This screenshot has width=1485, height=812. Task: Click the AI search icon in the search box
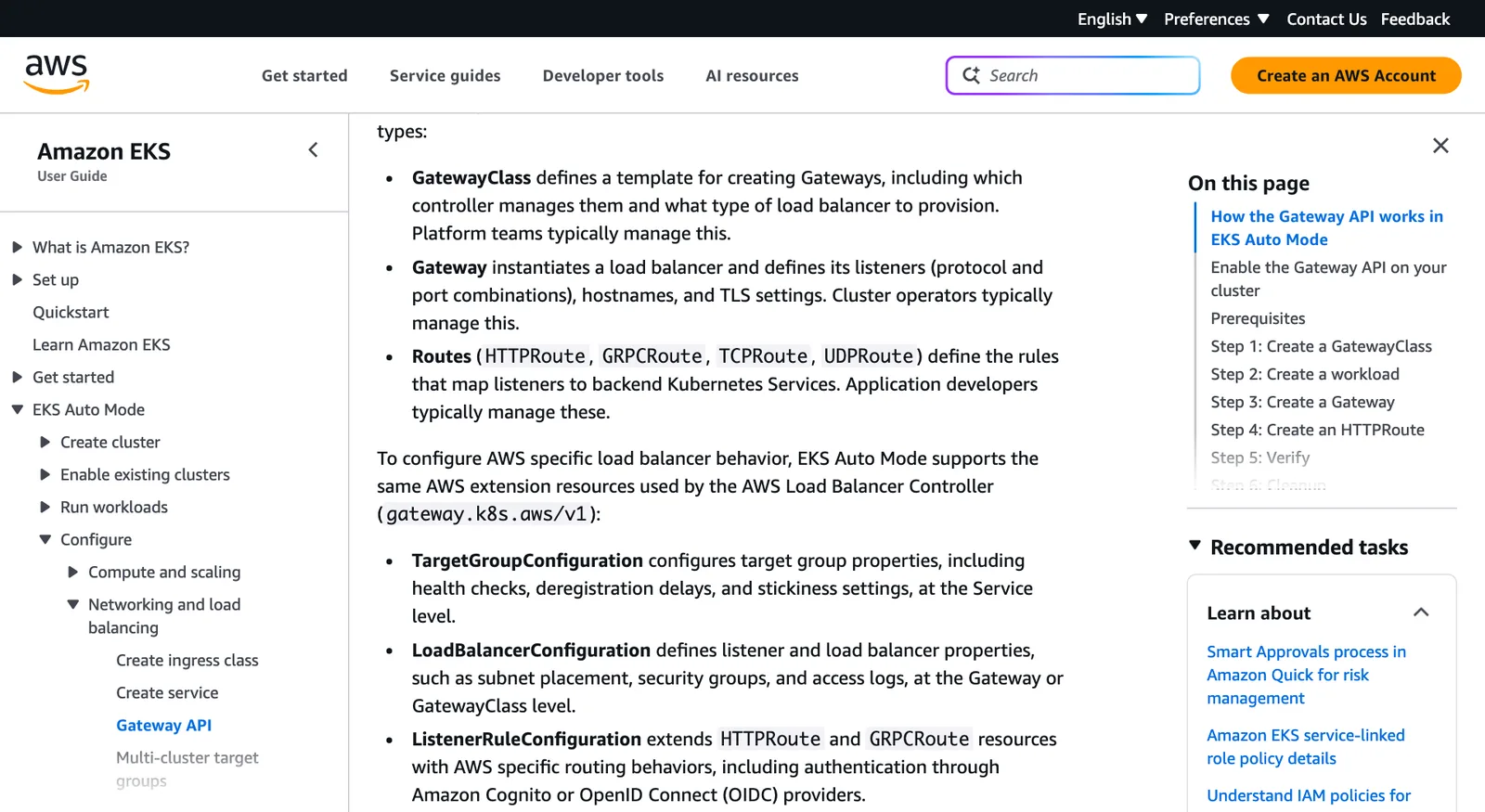pyautogui.click(x=971, y=75)
